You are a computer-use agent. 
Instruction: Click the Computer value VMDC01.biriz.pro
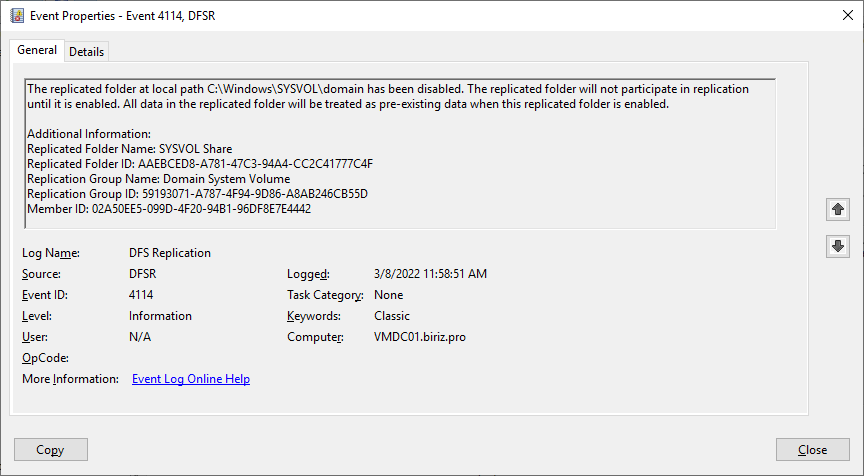coord(420,337)
